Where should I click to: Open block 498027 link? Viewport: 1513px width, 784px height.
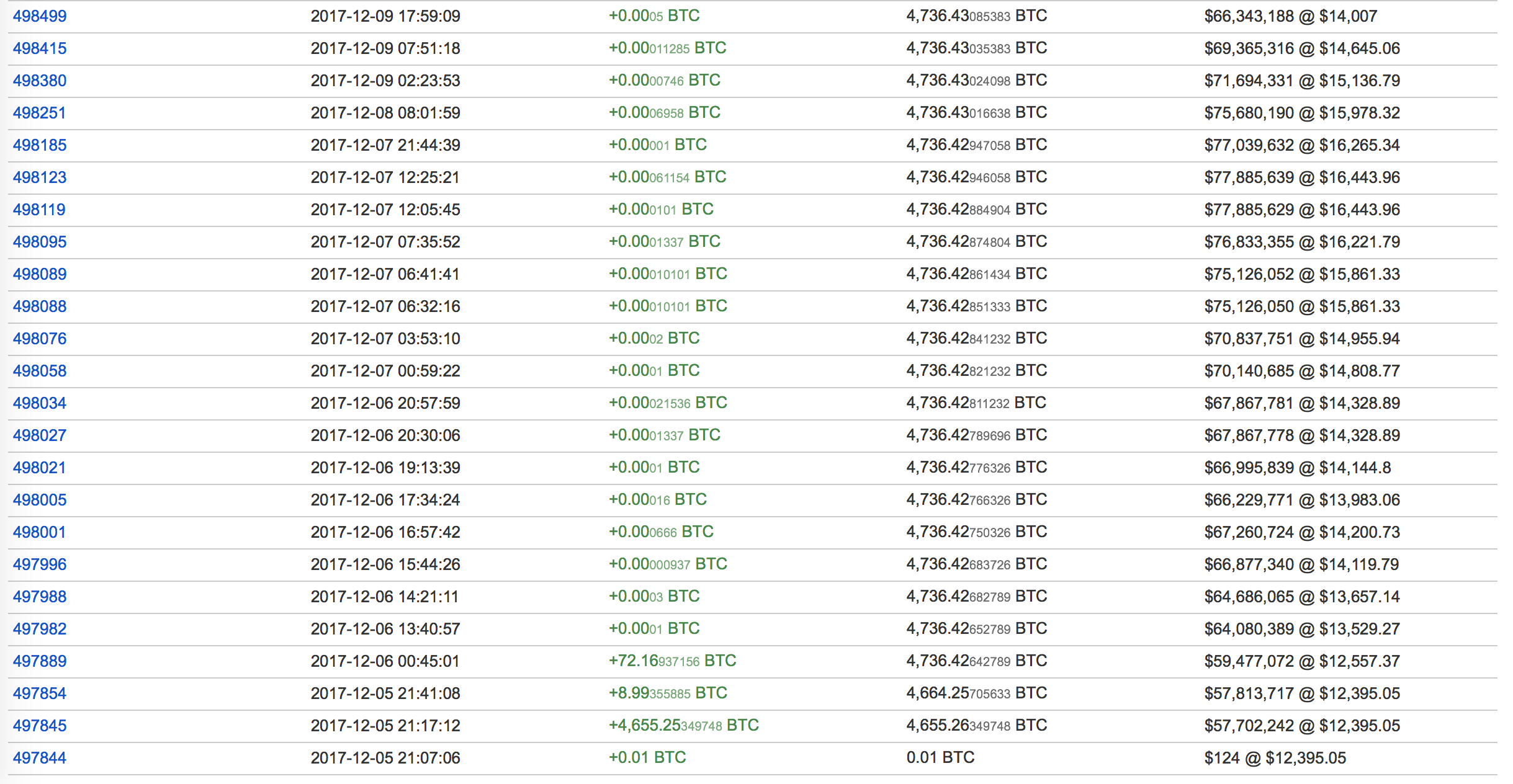point(40,435)
